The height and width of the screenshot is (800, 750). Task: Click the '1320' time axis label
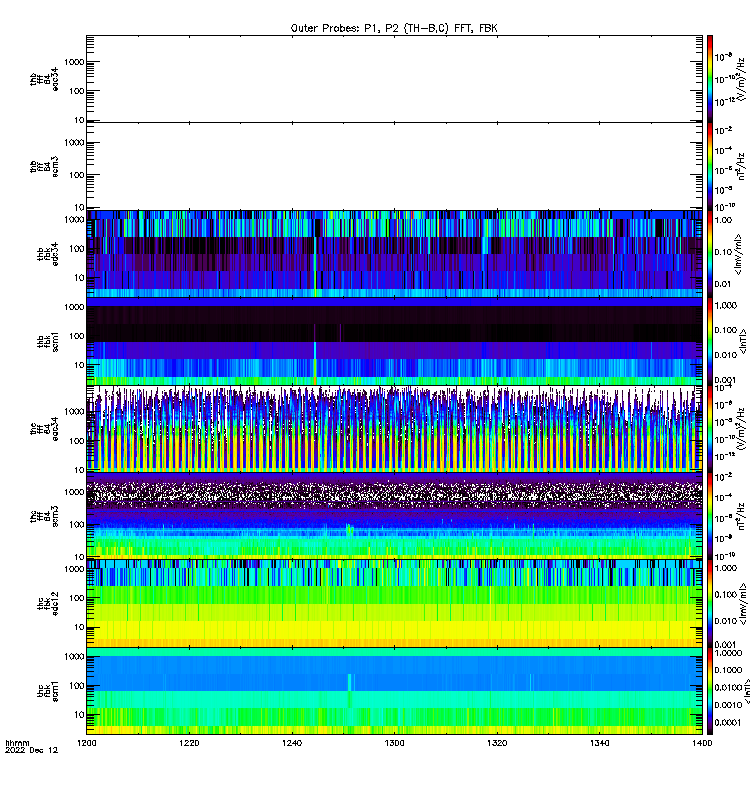(497, 743)
